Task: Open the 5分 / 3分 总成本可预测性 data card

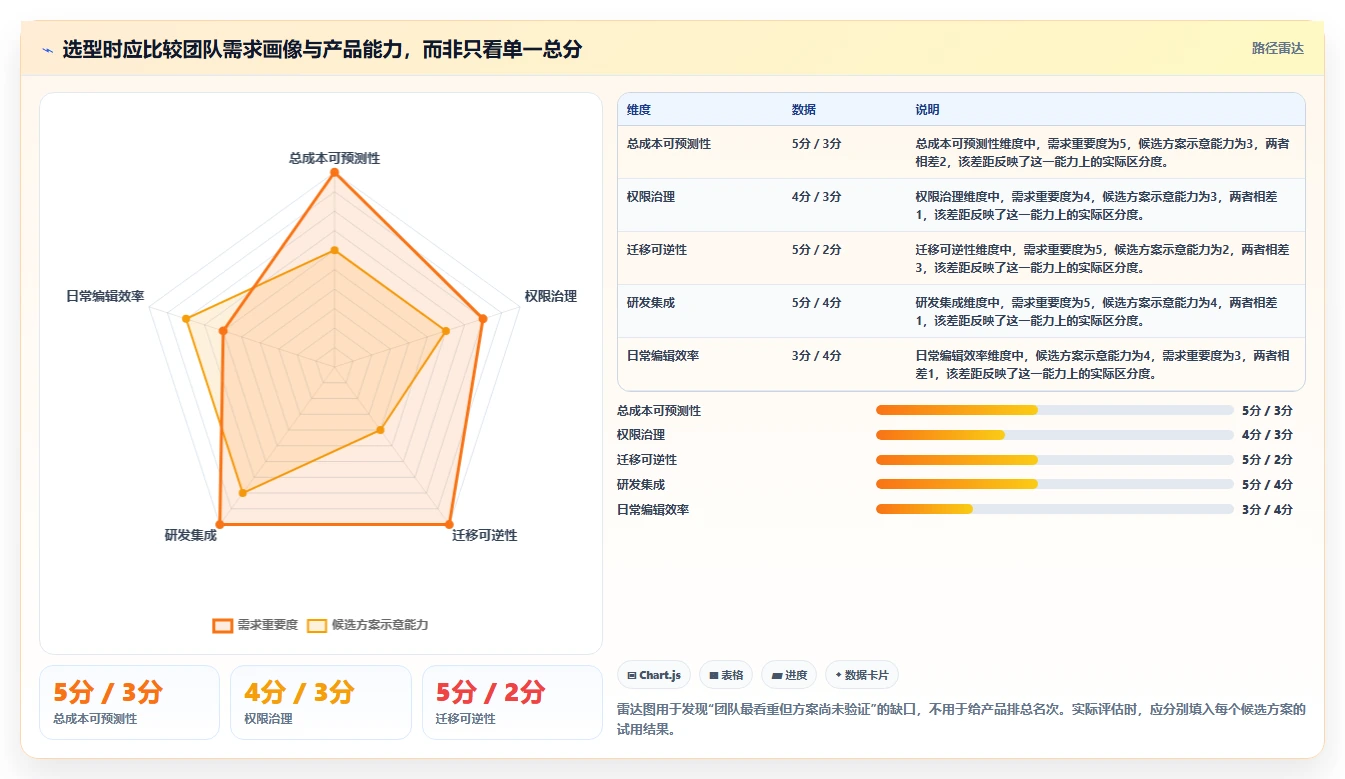Action: 129,702
